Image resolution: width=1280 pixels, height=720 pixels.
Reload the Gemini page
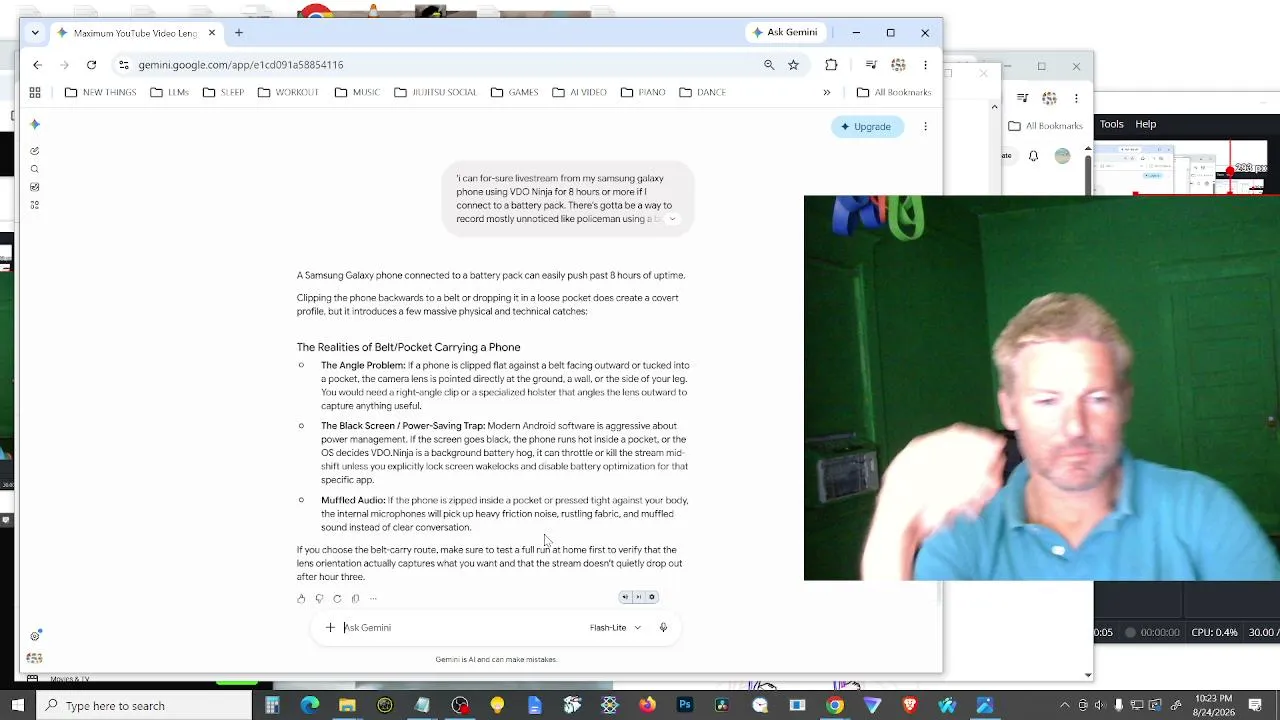coord(91,65)
